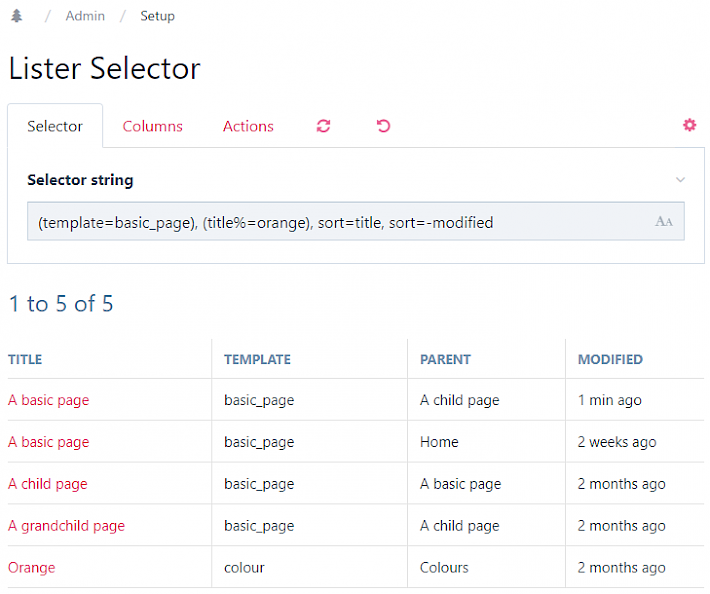Select the Selector tab
Screen dimensions: 710x594
(x=55, y=126)
